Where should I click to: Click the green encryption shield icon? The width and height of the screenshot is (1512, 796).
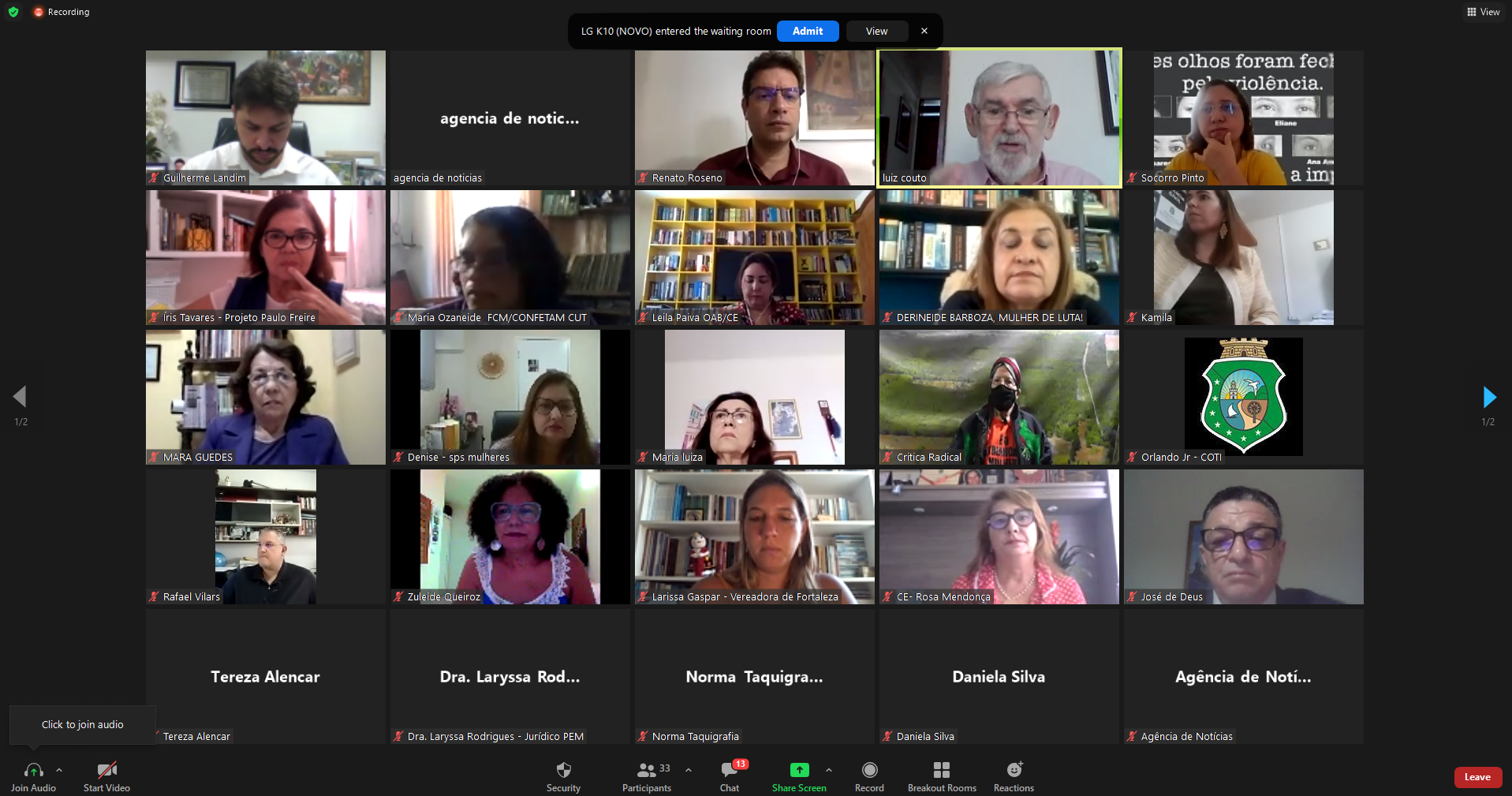tap(13, 12)
